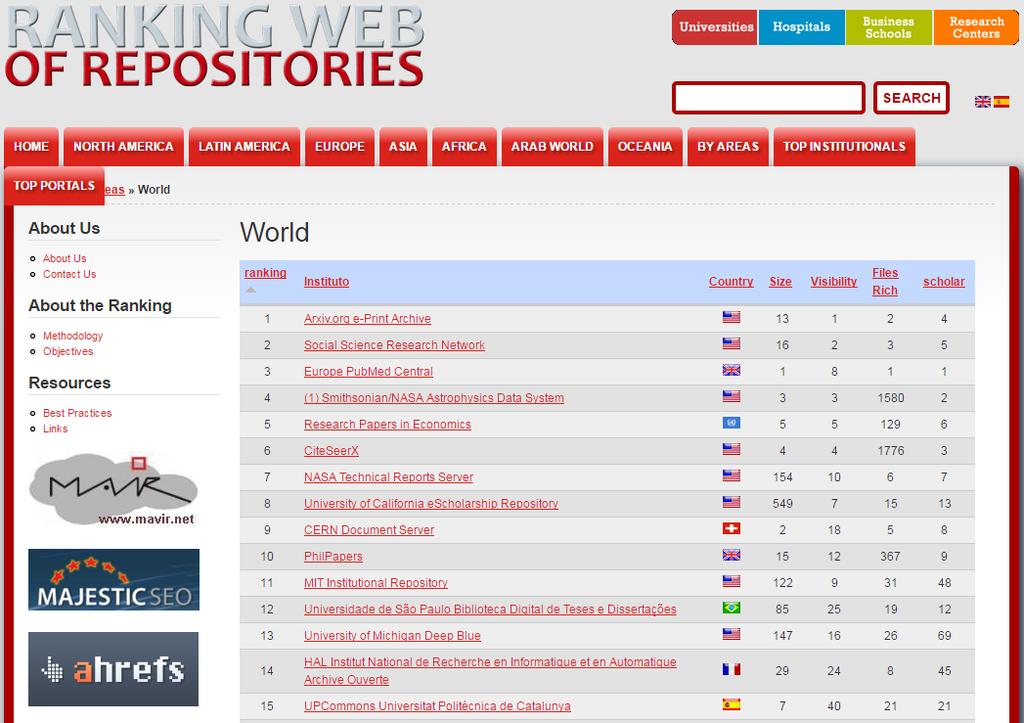Sort the table by scholar column

(944, 281)
